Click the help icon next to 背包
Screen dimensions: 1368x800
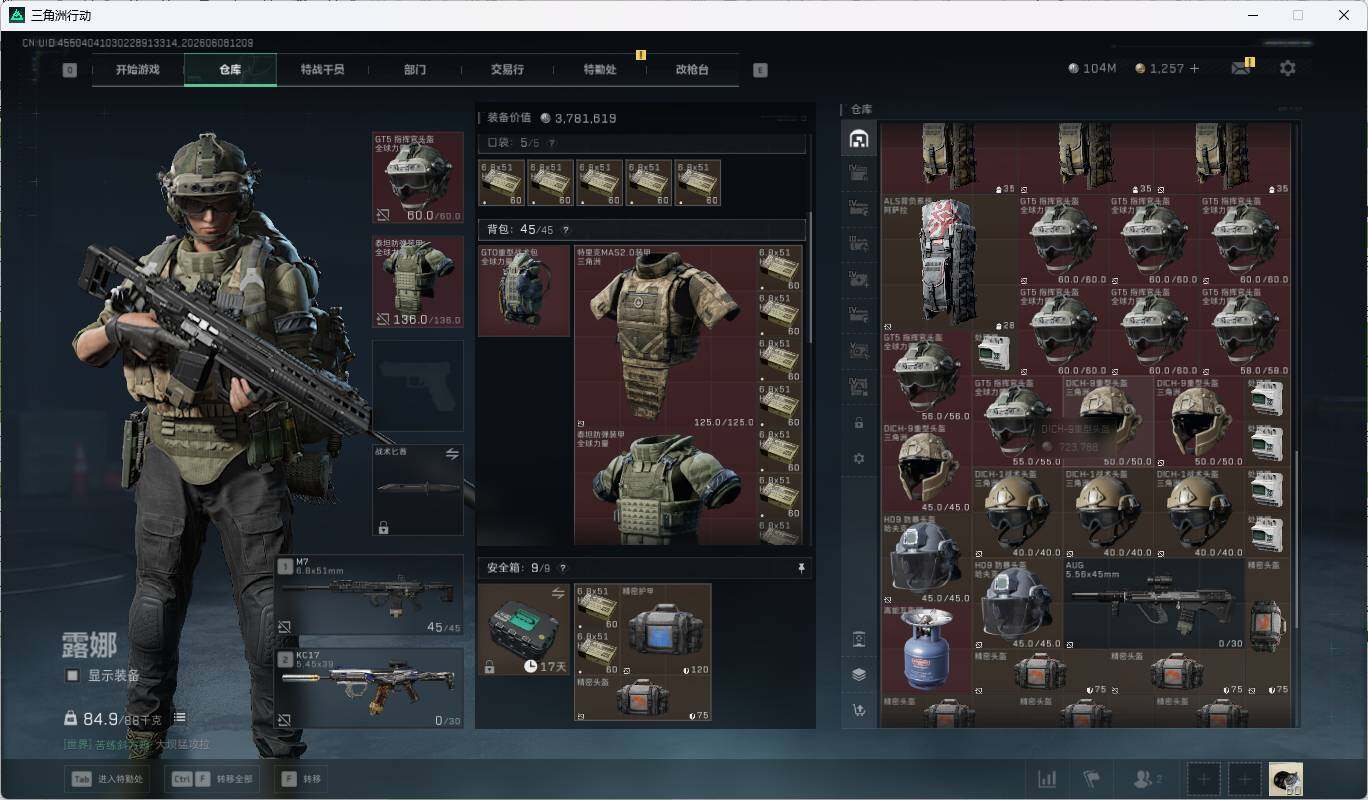[566, 230]
